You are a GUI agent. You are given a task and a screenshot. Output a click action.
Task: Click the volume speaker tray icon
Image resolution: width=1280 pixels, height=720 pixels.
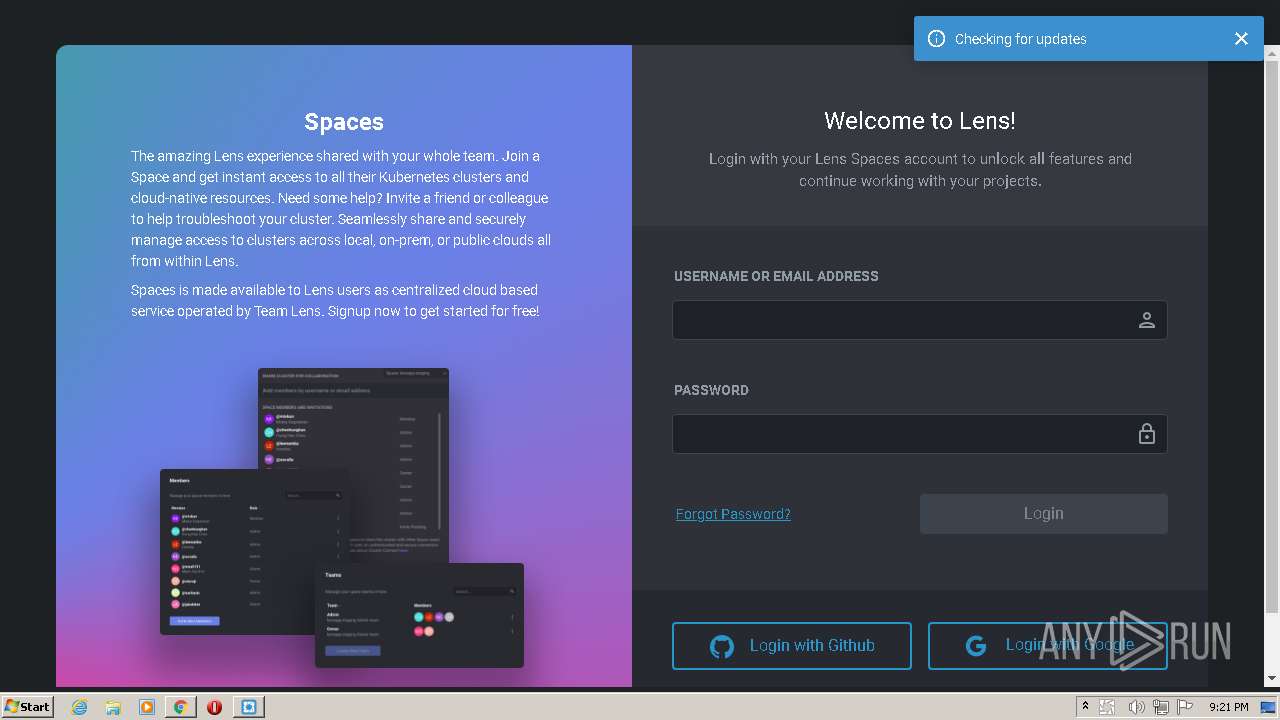coord(1136,707)
